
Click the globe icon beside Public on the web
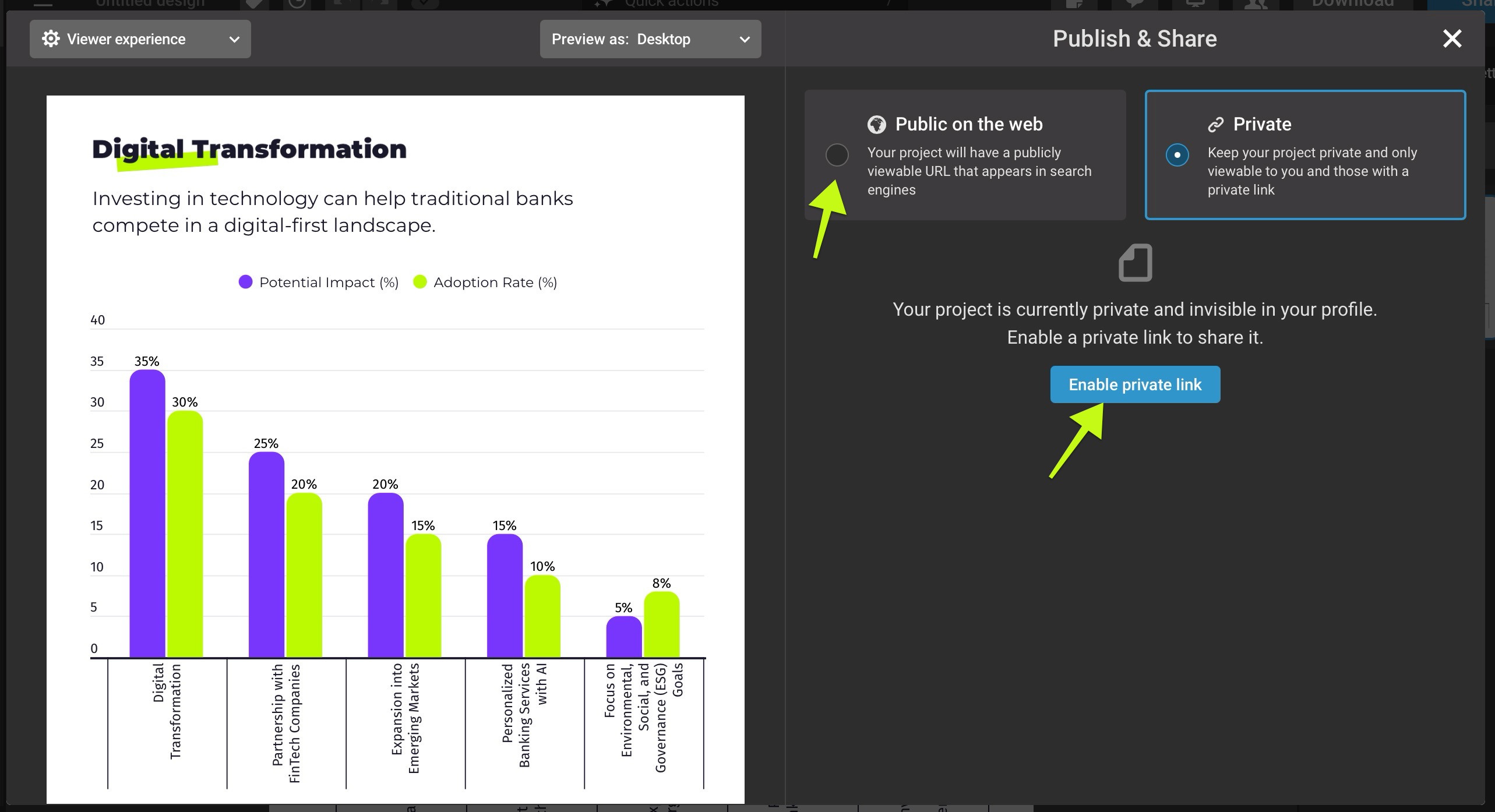pyautogui.click(x=876, y=124)
